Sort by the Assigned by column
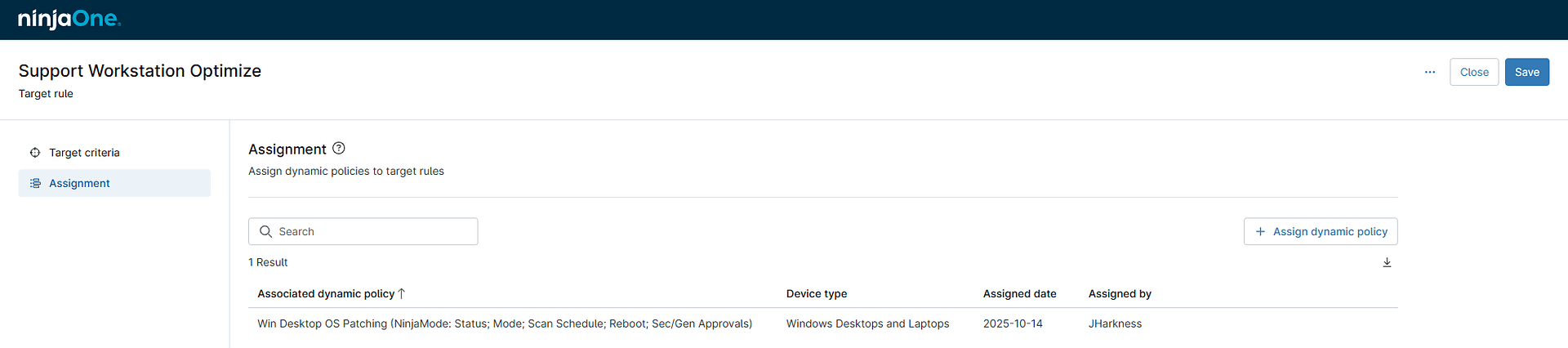 (x=1120, y=294)
